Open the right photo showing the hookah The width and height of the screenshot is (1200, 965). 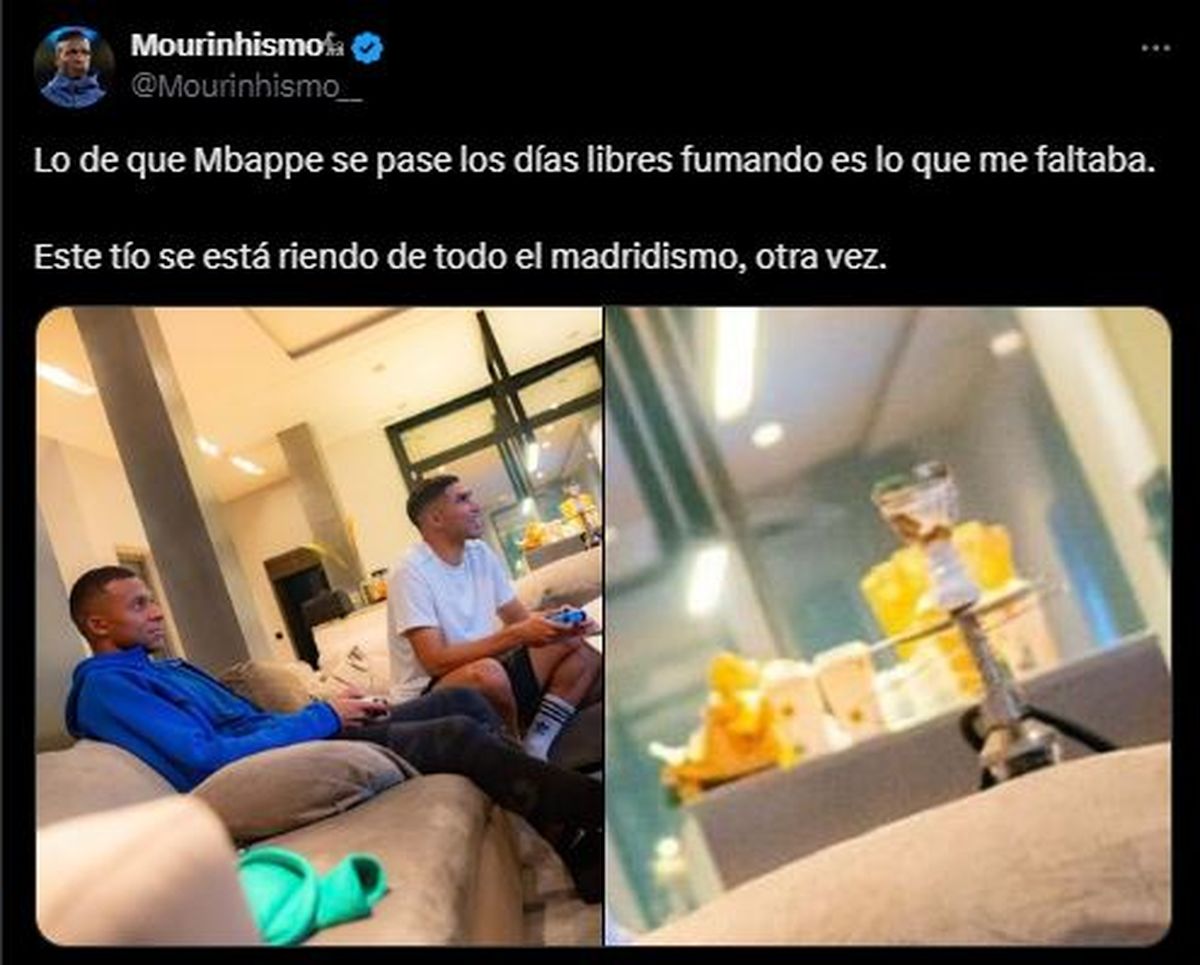tap(888, 626)
